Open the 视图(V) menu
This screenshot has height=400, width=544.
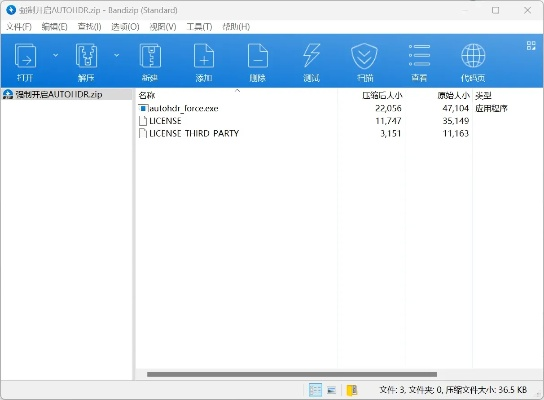pyautogui.click(x=163, y=27)
